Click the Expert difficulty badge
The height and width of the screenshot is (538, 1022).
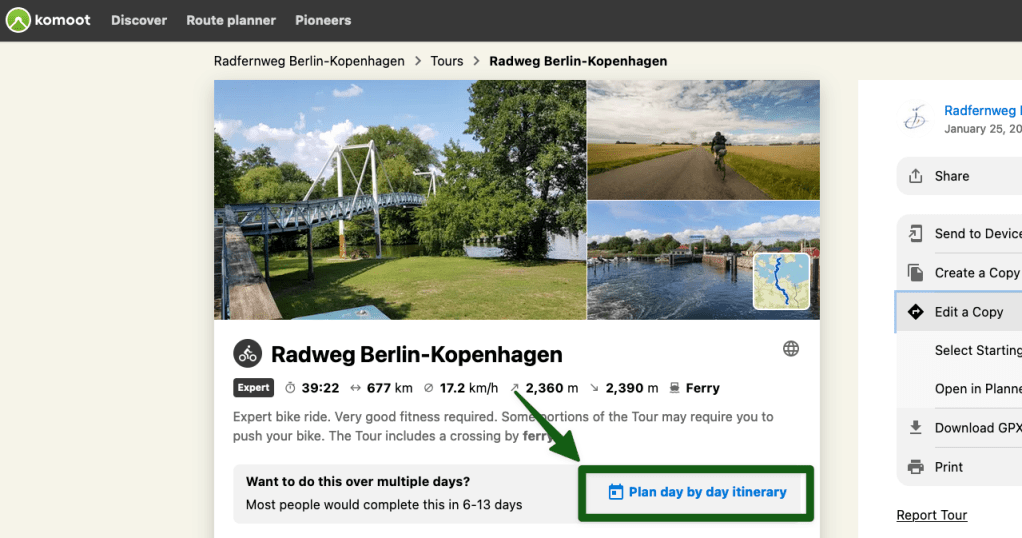[254, 388]
